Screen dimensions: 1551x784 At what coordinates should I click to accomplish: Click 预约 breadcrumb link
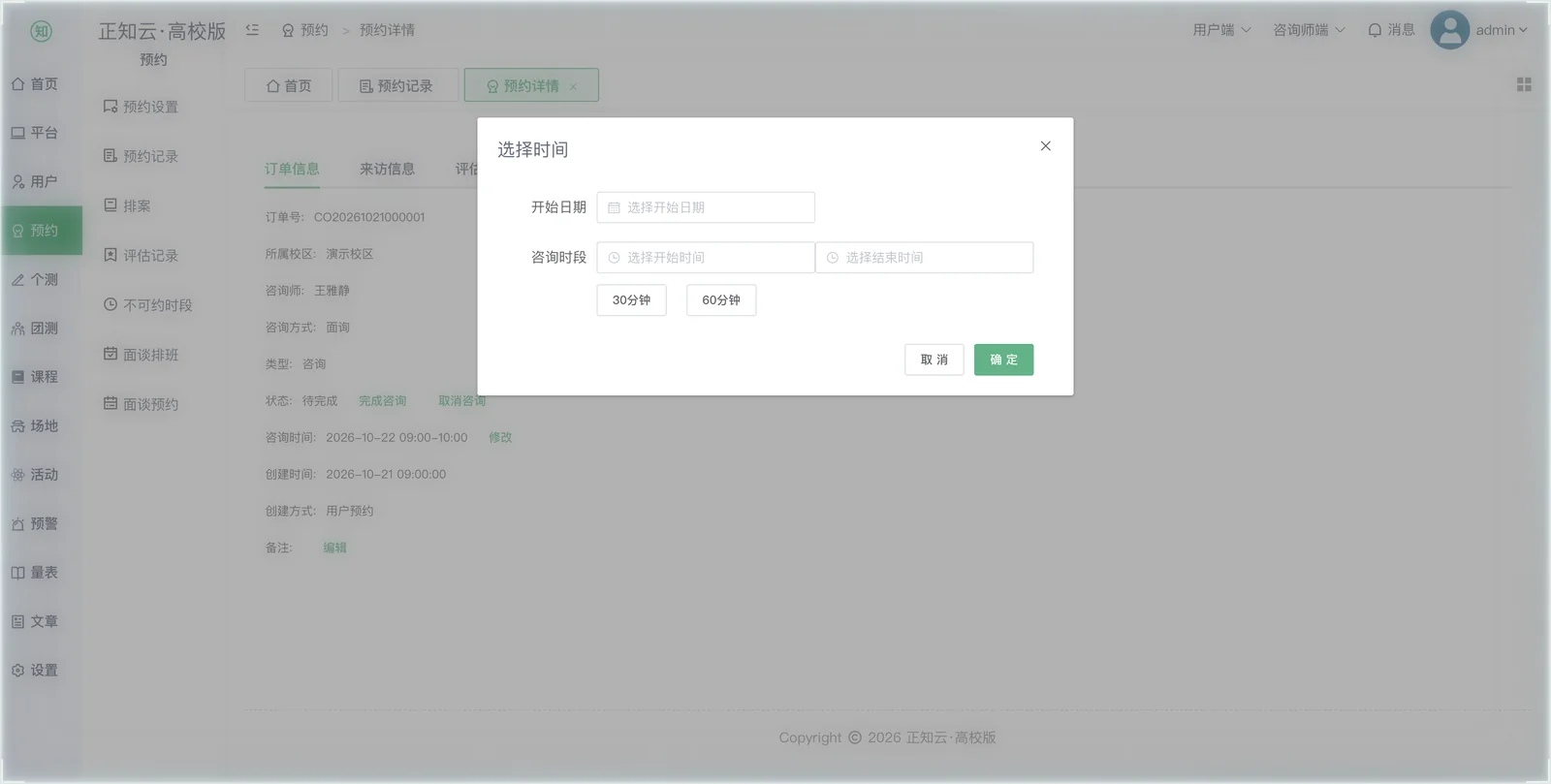(x=305, y=30)
